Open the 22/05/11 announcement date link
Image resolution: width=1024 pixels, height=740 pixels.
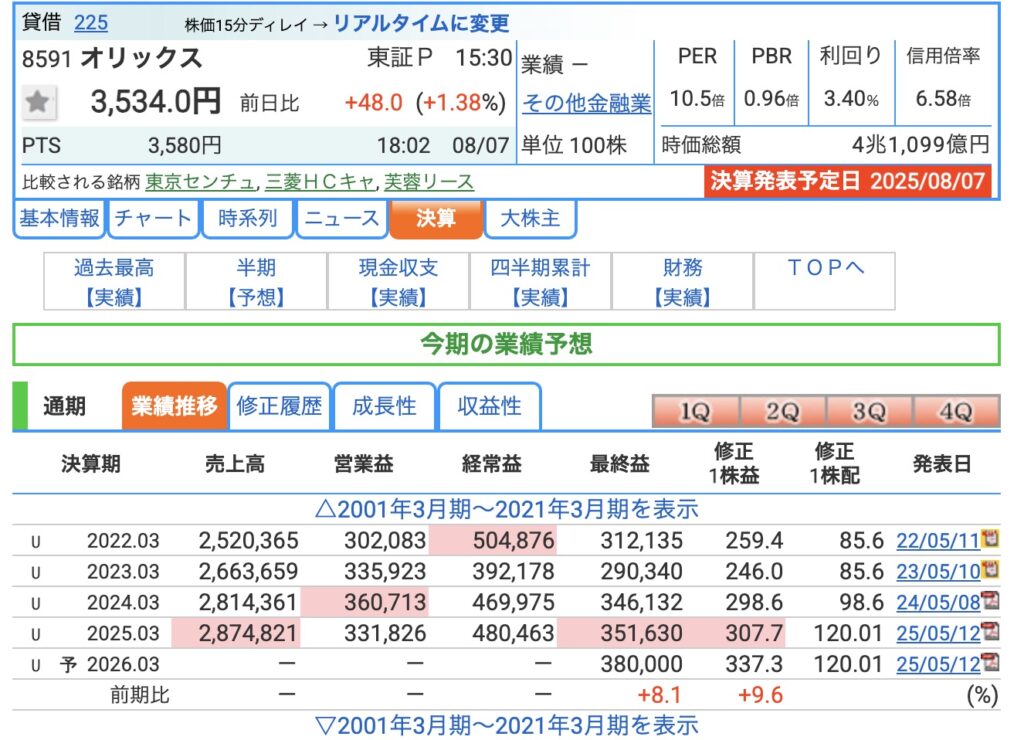938,541
